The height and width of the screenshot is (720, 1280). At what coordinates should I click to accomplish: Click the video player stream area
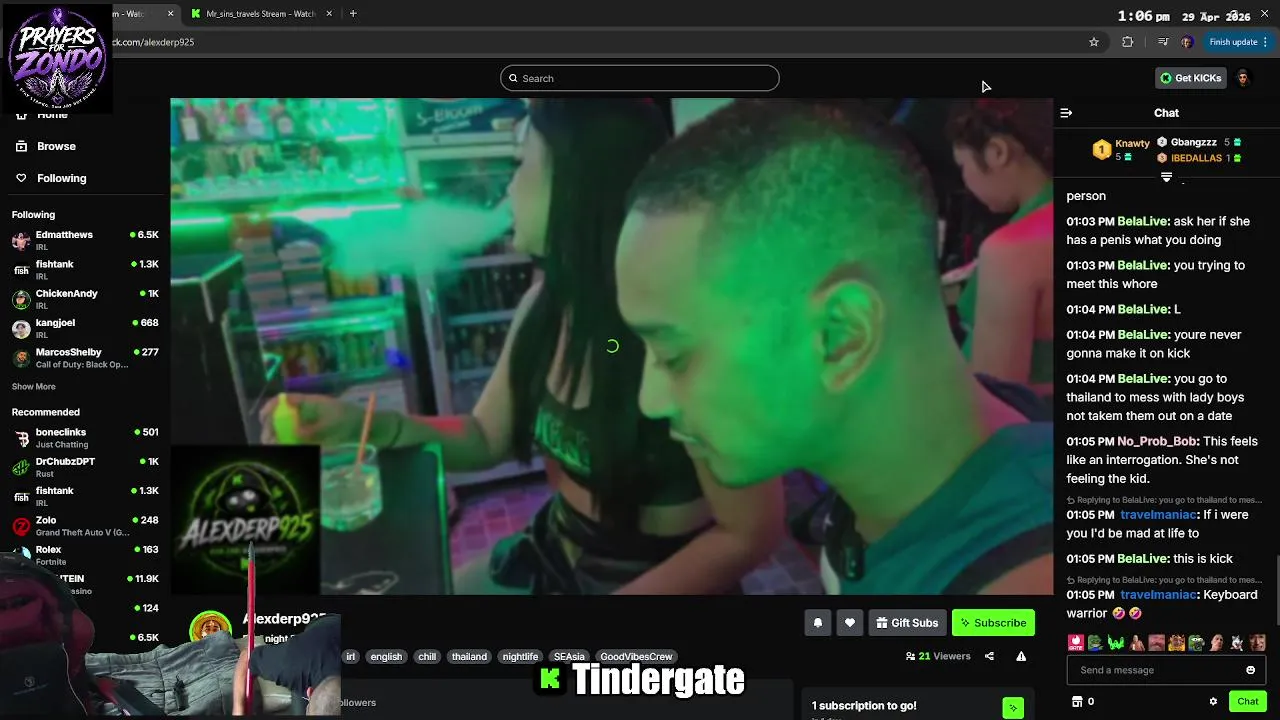click(612, 346)
